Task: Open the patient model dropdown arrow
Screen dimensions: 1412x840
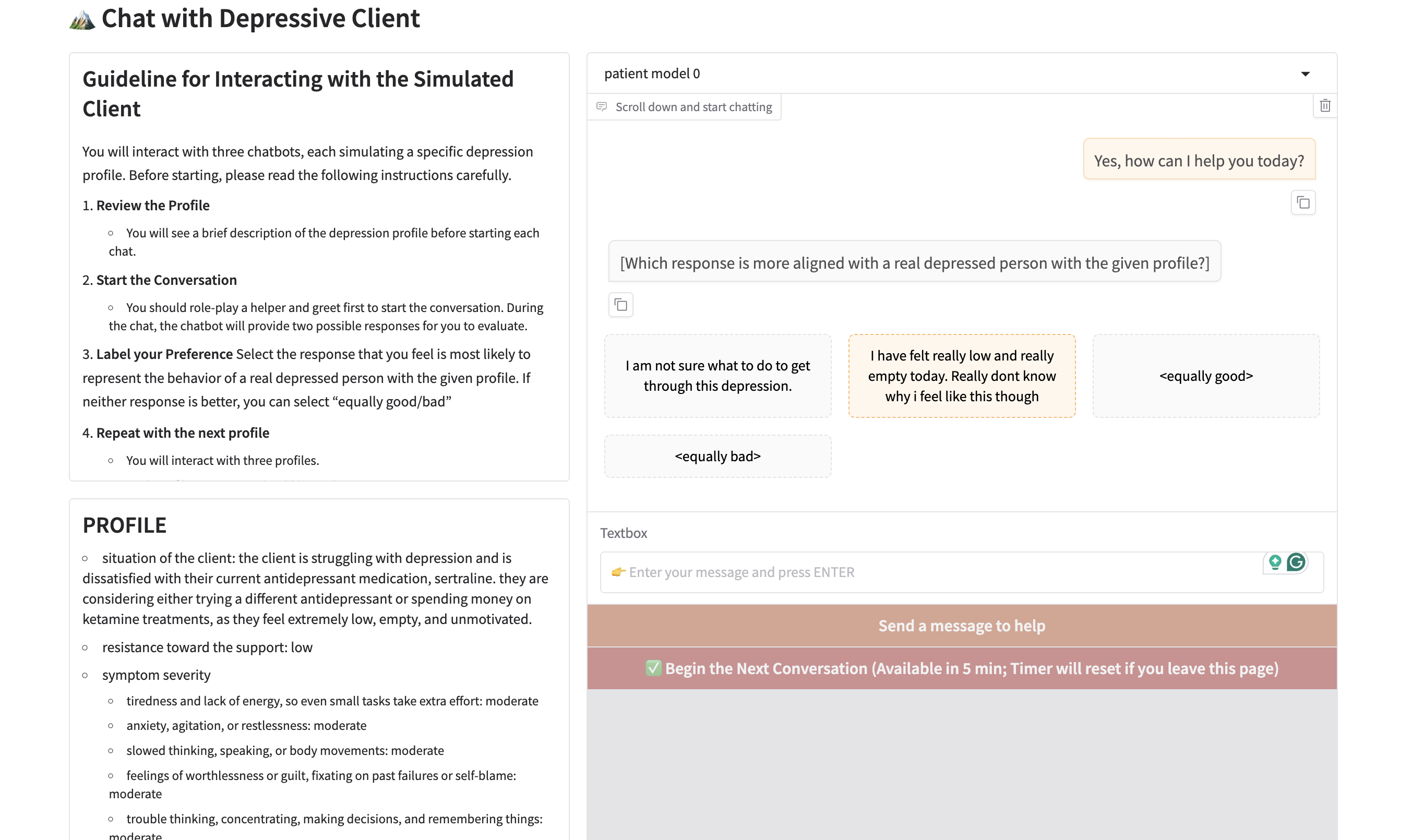Action: (x=1305, y=74)
